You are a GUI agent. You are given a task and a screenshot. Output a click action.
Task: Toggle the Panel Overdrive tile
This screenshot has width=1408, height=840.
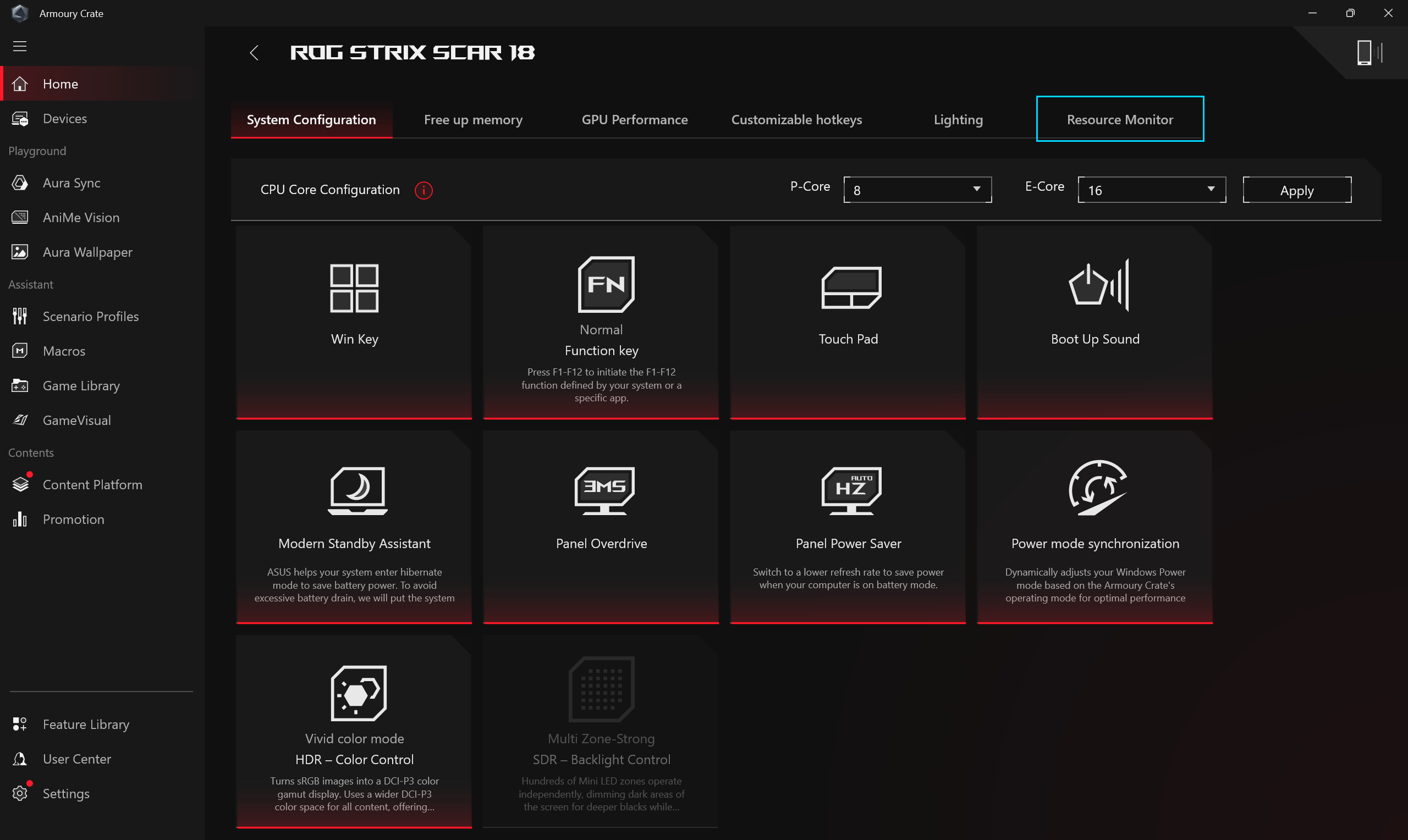(601, 527)
